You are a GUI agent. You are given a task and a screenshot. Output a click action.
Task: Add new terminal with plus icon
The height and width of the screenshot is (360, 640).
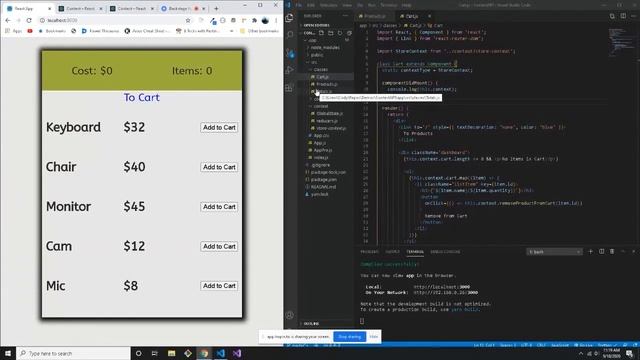pos(590,251)
